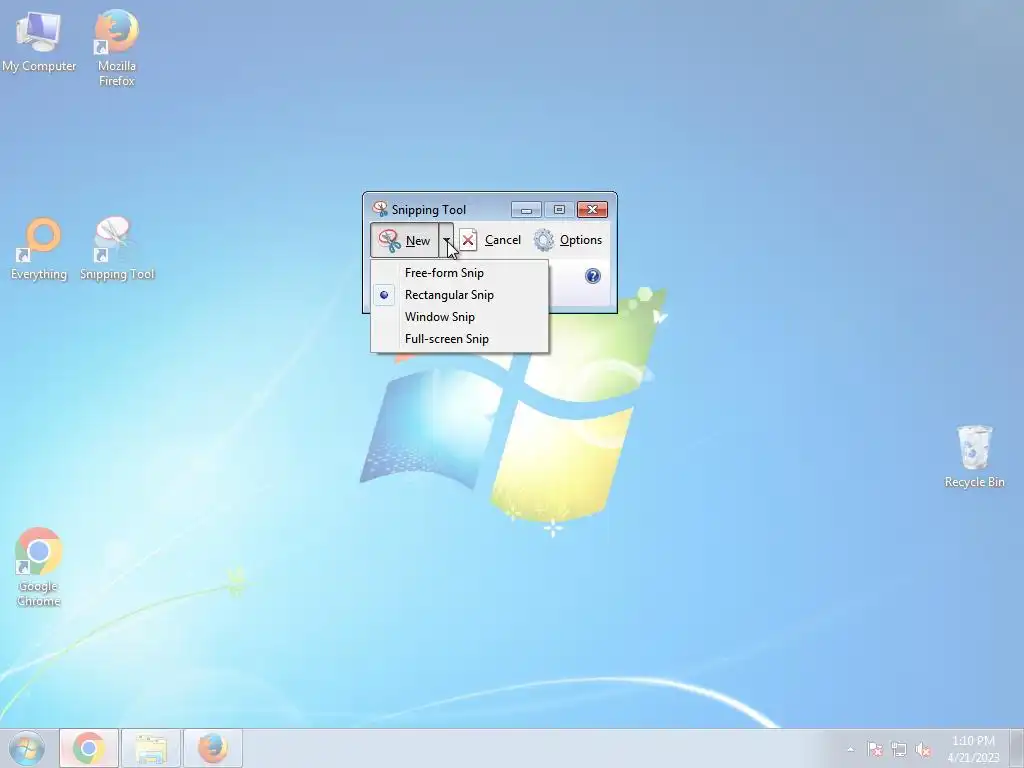Viewport: 1024px width, 768px height.
Task: Select the Google Chrome desktop shortcut
Action: coord(39,568)
